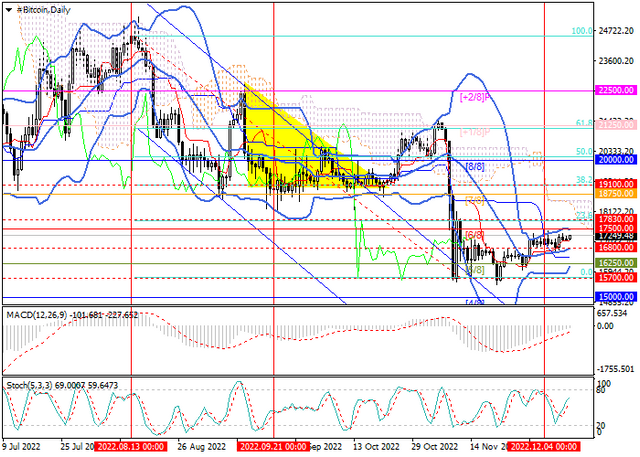Click the 19100.00 red price level tag
The width and height of the screenshot is (640, 457).
coord(616,184)
